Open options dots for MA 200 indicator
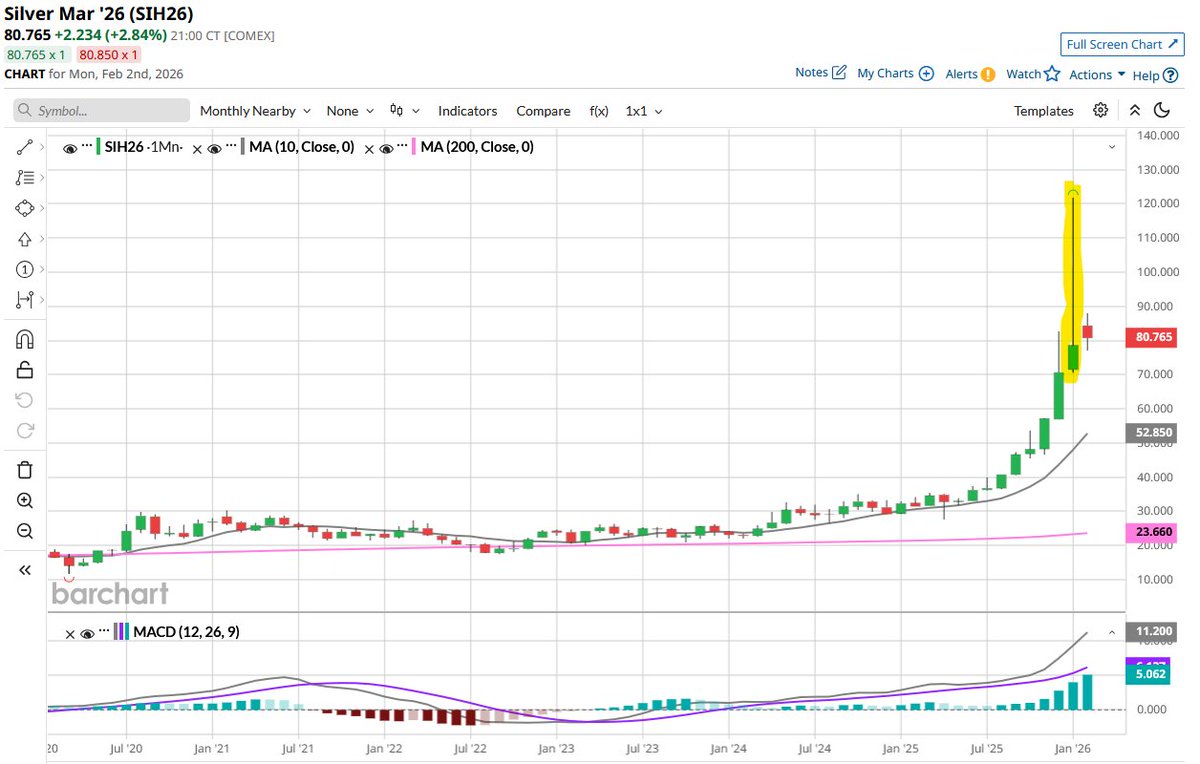Image resolution: width=1200 pixels, height=764 pixels. pos(402,147)
